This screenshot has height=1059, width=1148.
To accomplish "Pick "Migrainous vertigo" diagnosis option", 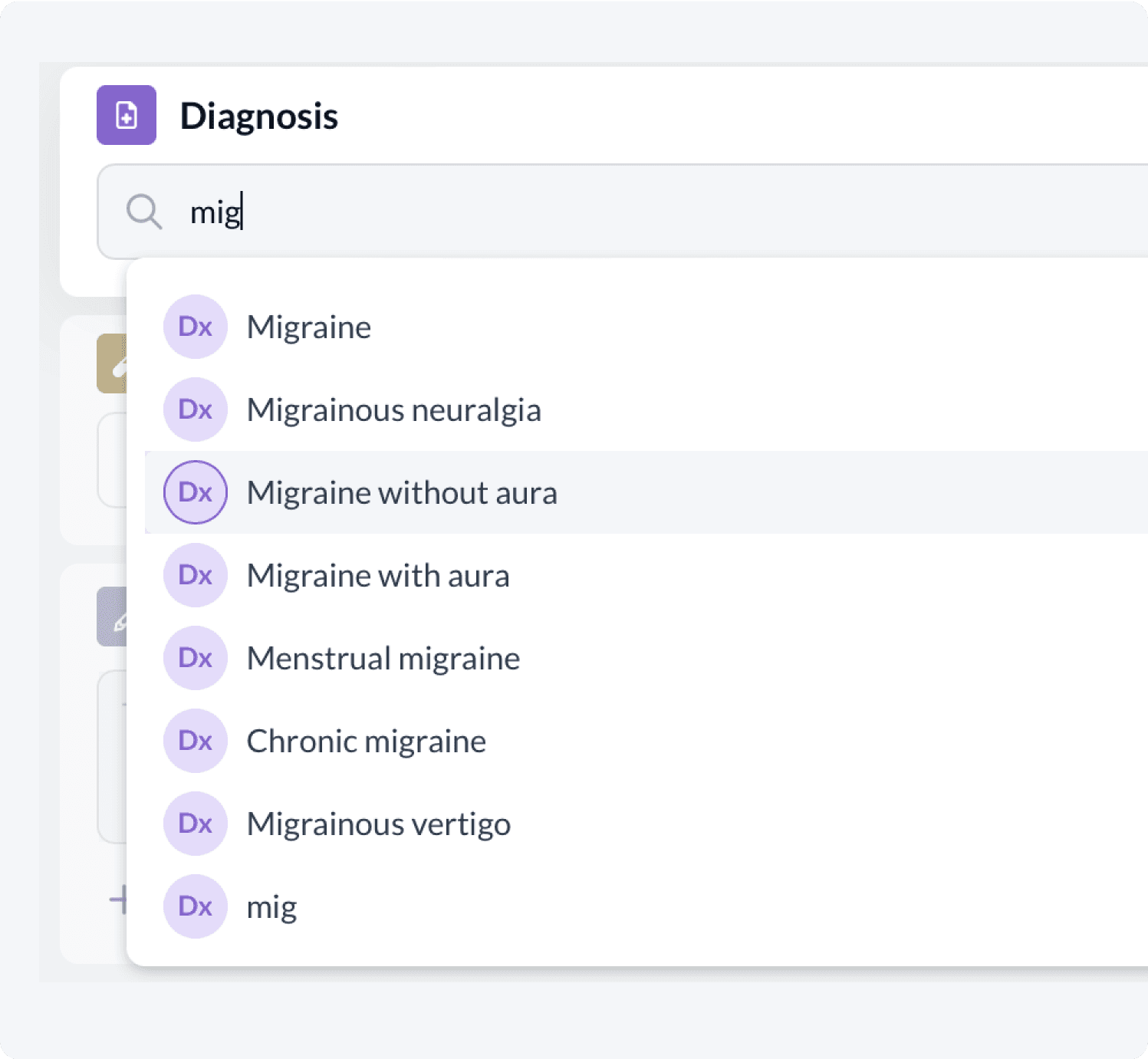I will [379, 824].
